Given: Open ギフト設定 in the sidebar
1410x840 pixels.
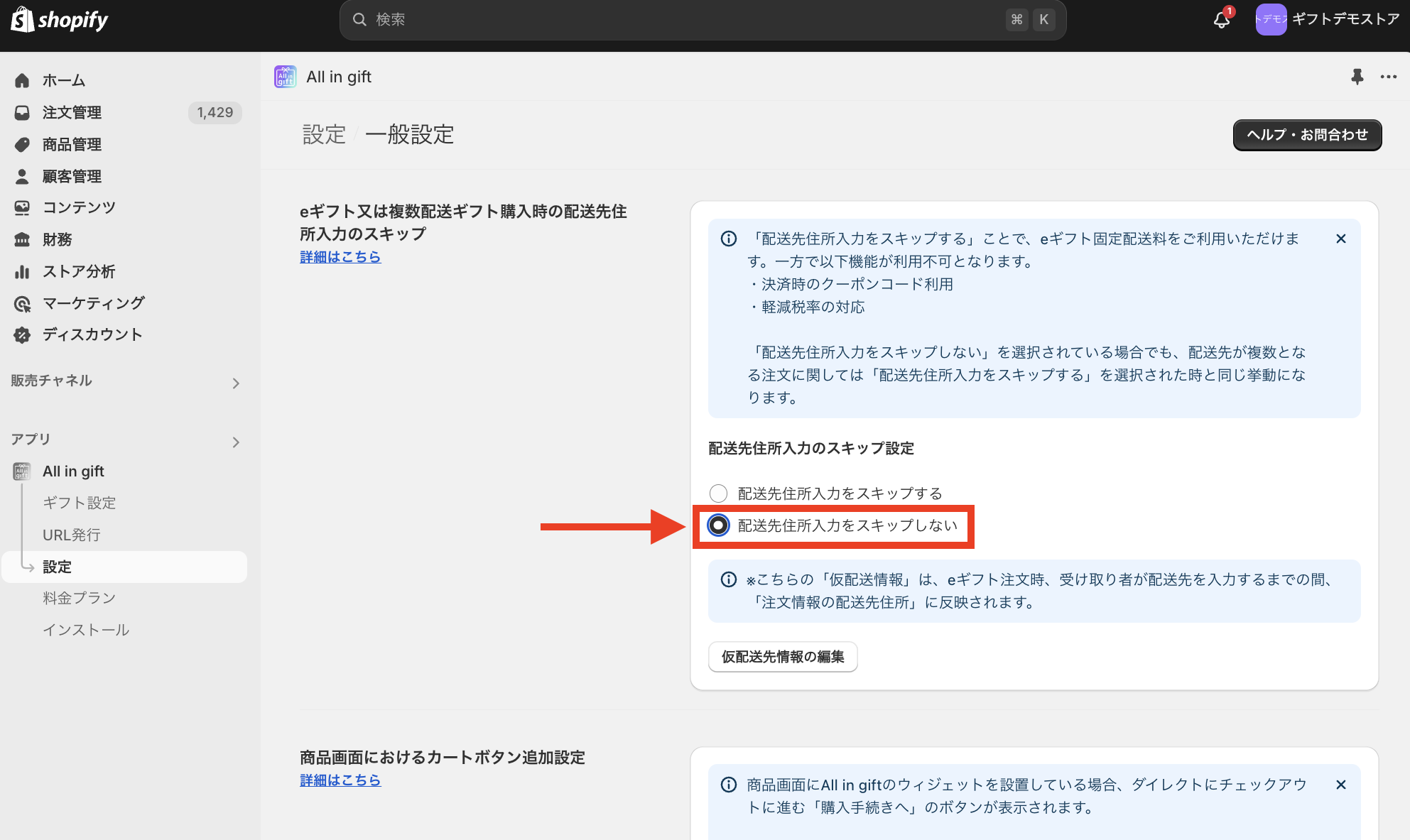Looking at the screenshot, I should 79,503.
